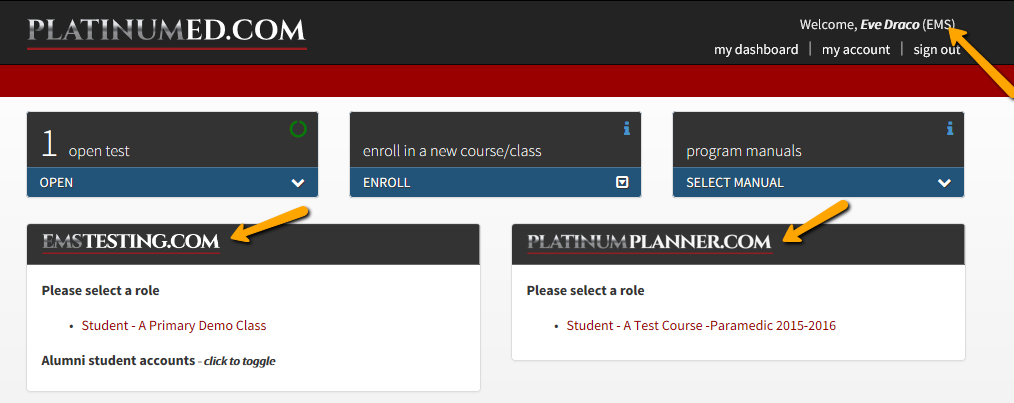
Task: Click the Eve Draco user name
Action: tap(890, 25)
